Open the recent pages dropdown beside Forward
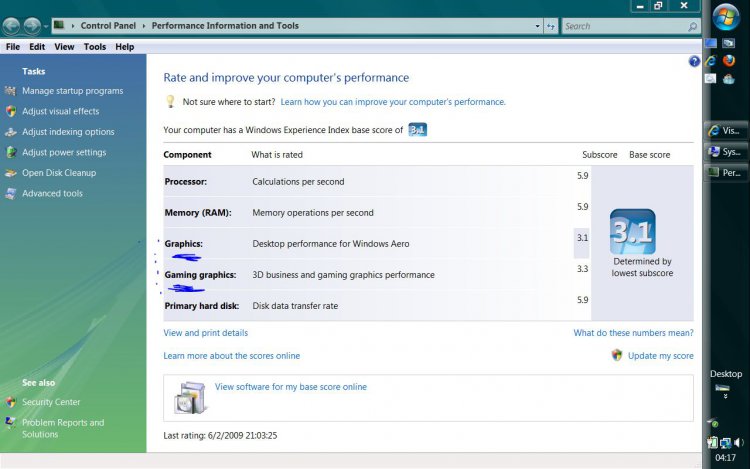Viewport: 750px width, 469px height. pos(46,26)
